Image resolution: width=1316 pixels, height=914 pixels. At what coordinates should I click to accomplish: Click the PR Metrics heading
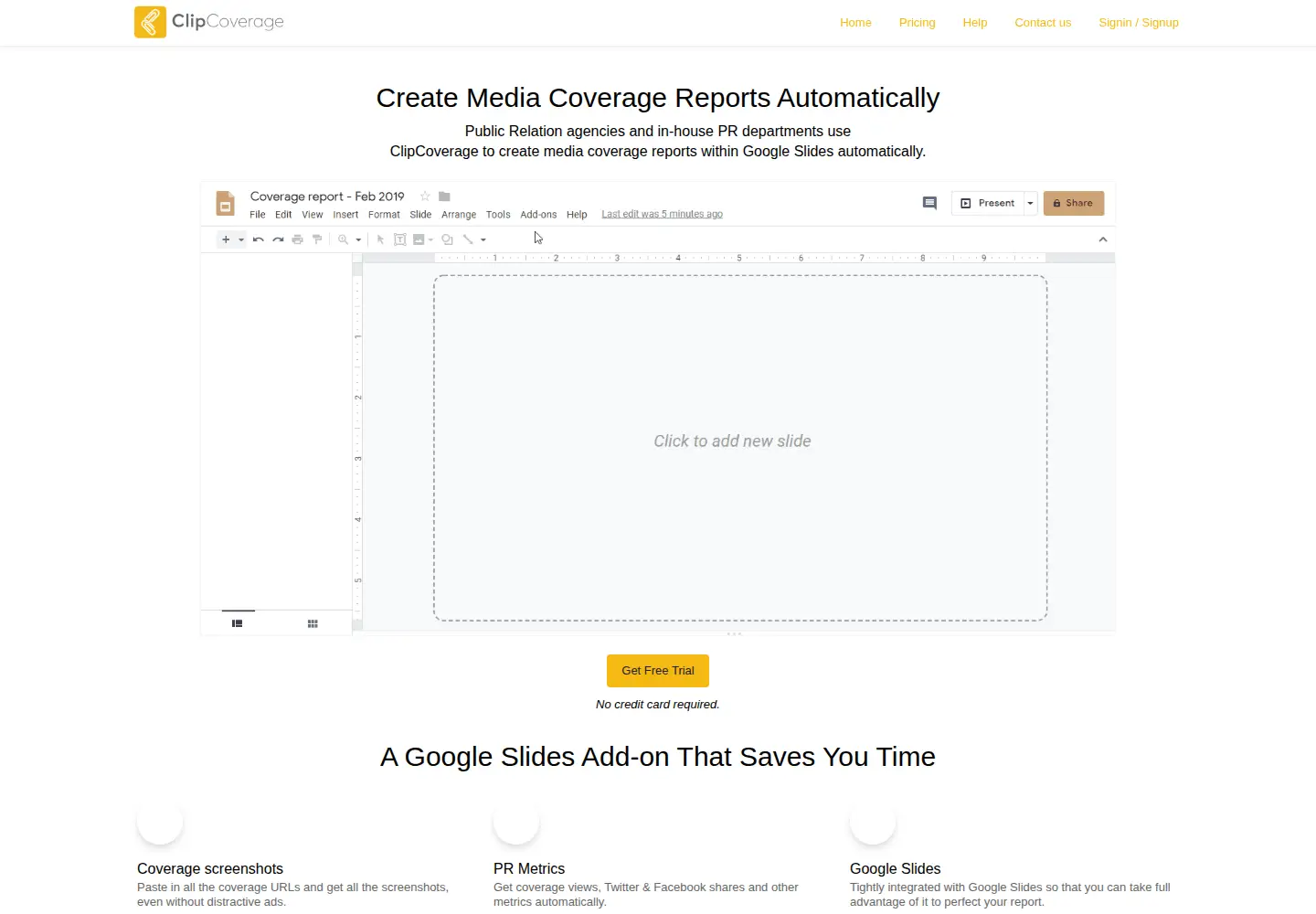(529, 868)
